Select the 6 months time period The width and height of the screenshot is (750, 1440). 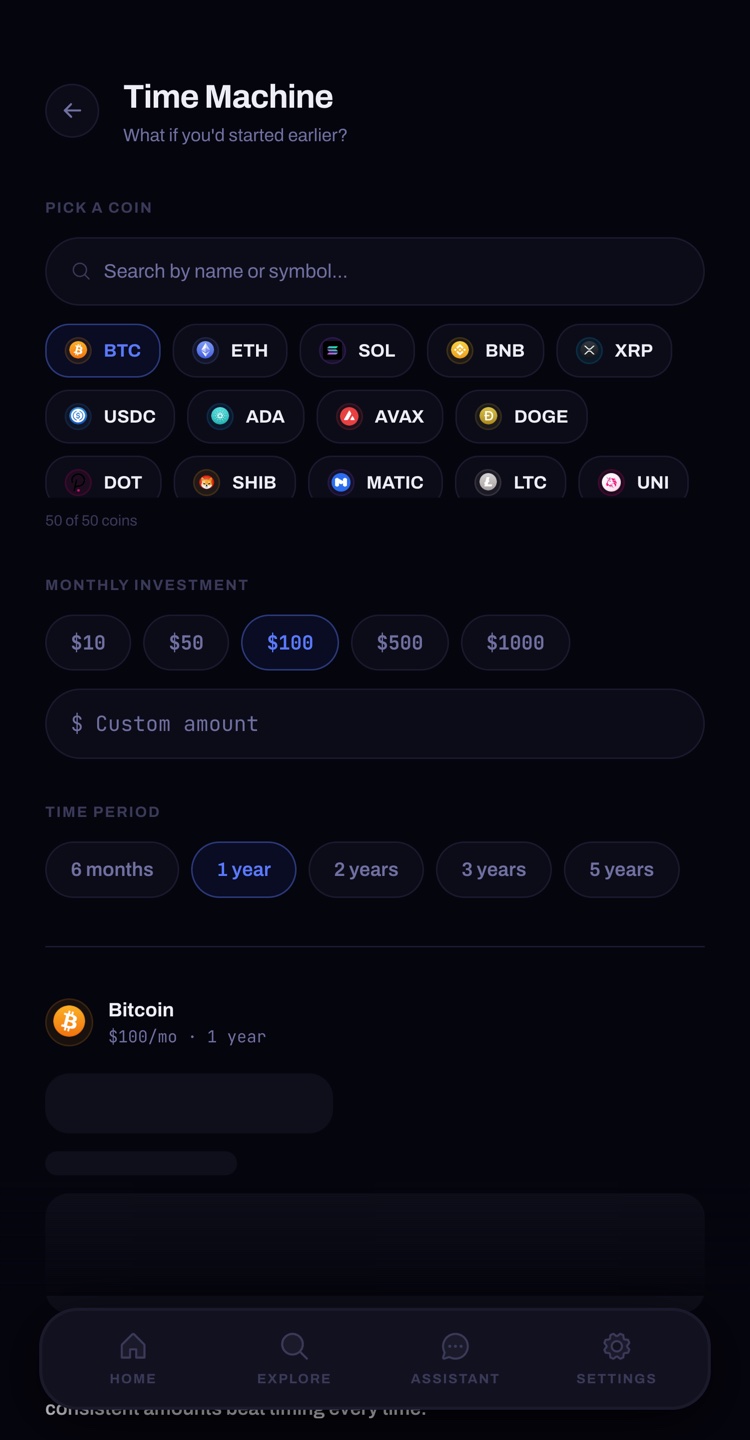[x=112, y=870]
